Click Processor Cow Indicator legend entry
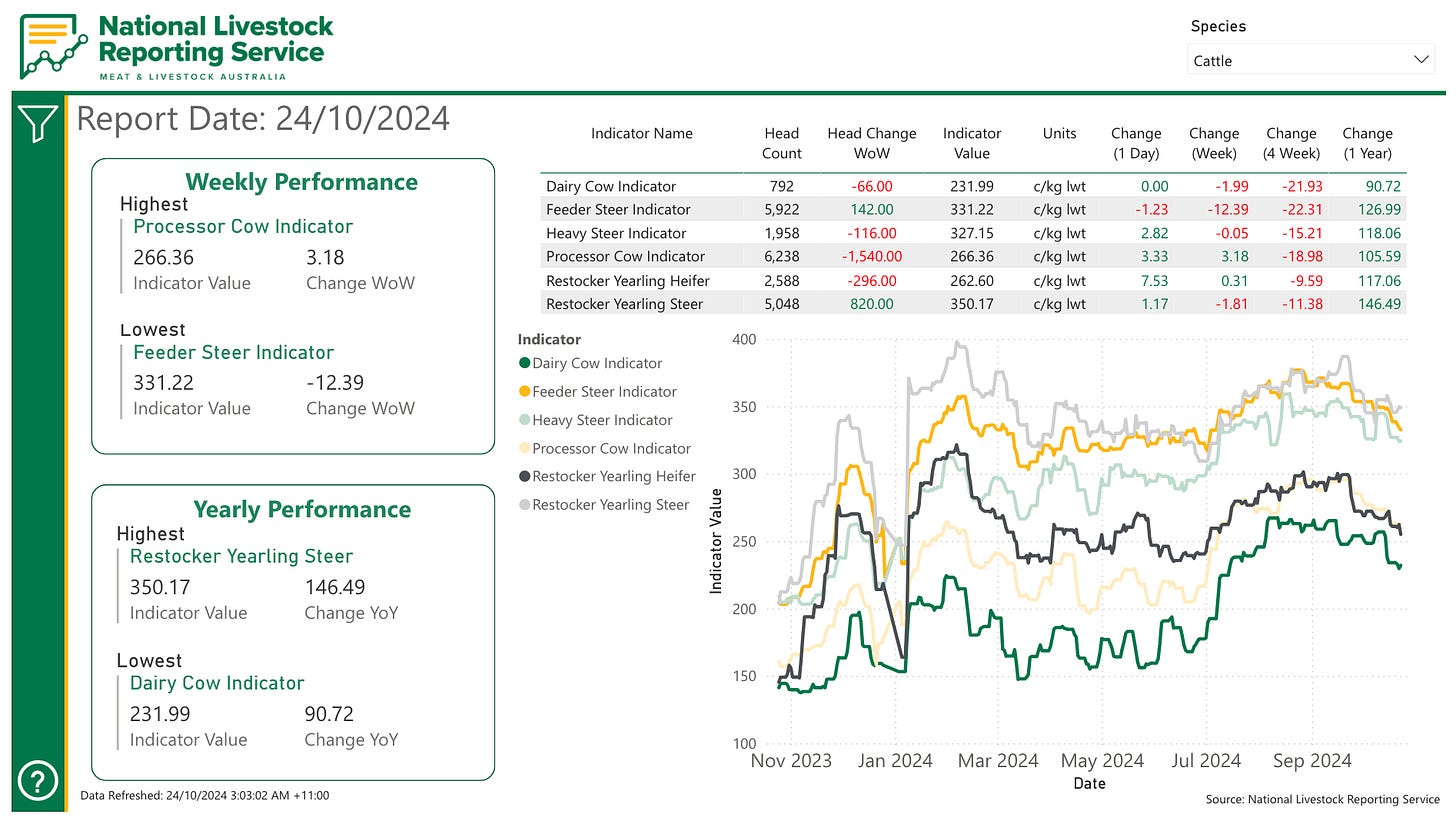This screenshot has height=821, width=1456. click(x=604, y=448)
